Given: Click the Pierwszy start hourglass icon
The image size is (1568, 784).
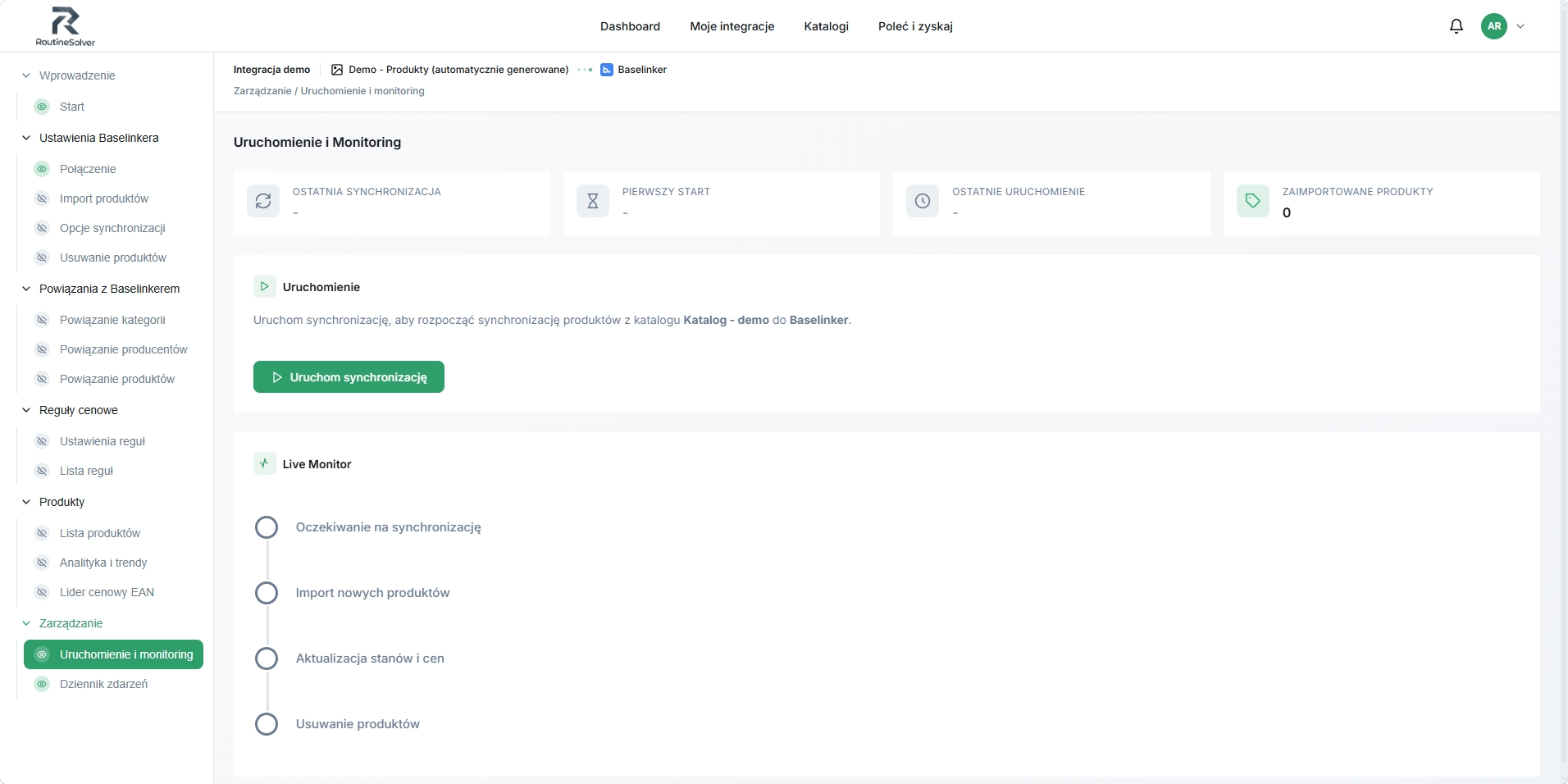Looking at the screenshot, I should [593, 201].
